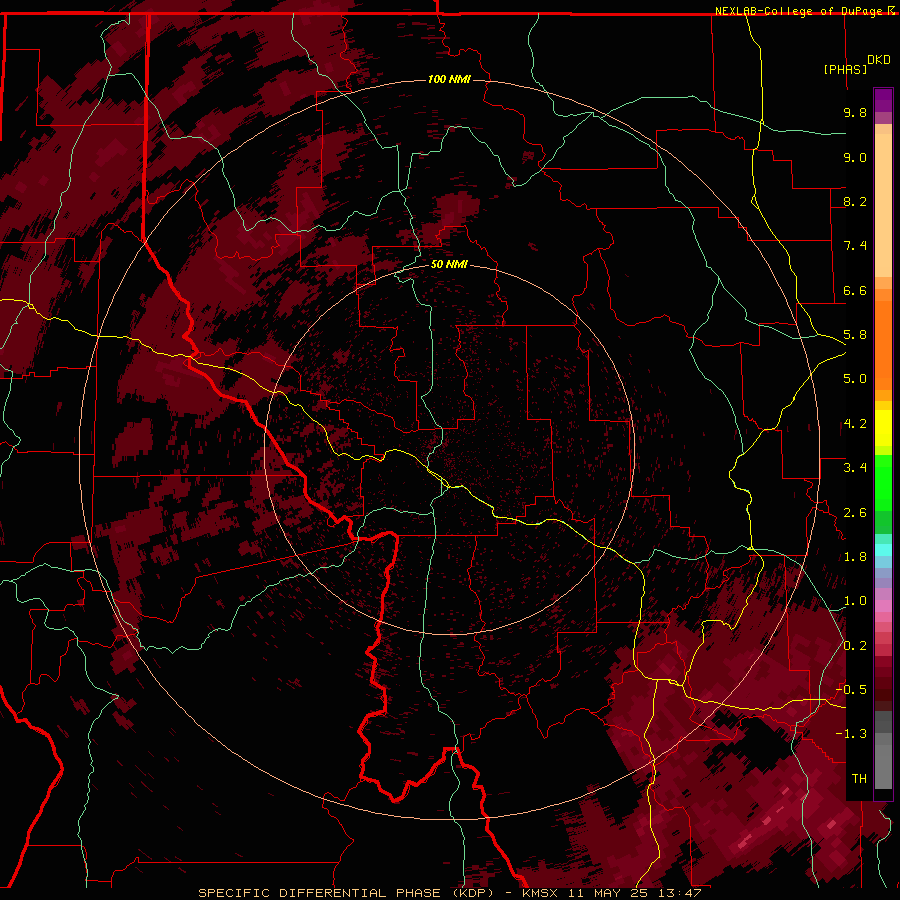Click the -0.5 value on the scale
The image size is (900, 900).
point(851,690)
